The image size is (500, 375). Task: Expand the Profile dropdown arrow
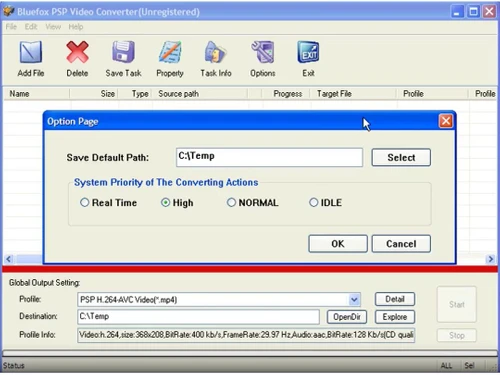(354, 300)
